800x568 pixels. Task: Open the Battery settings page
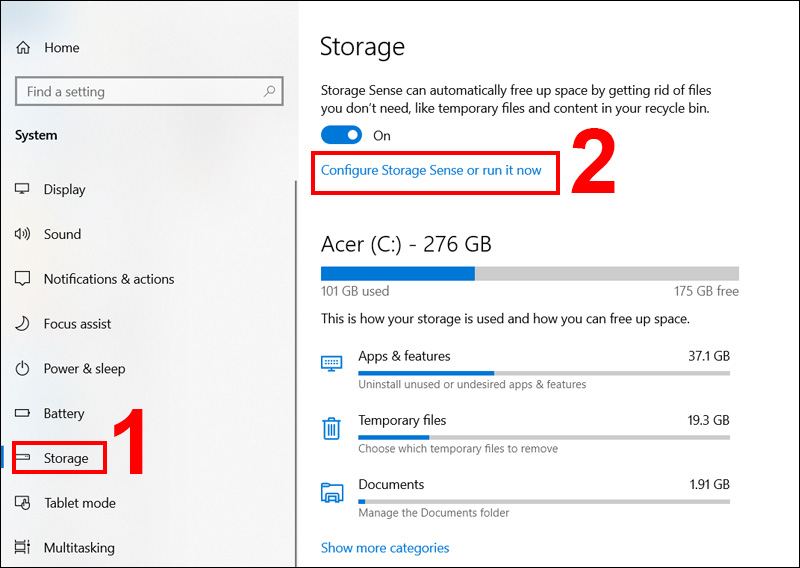point(64,413)
